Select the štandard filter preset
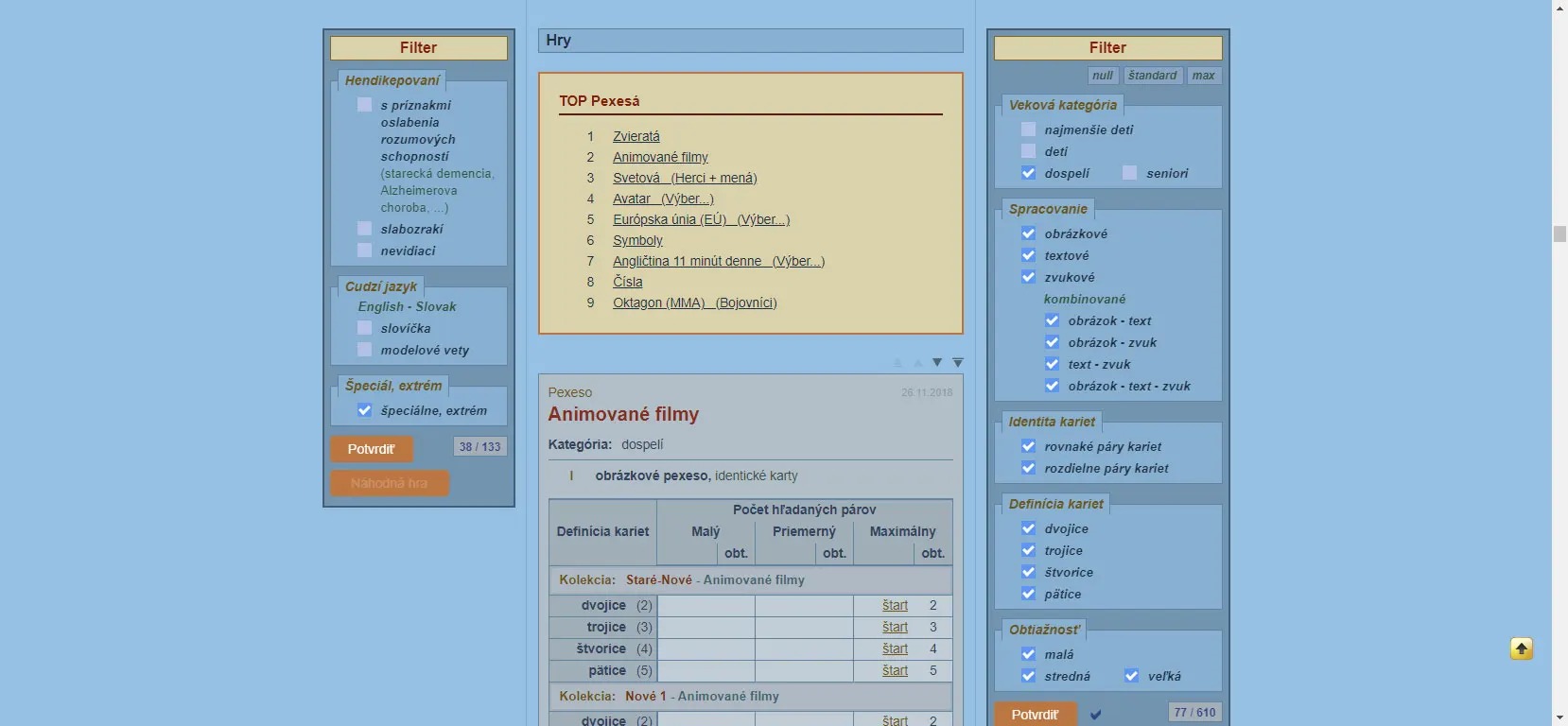1568x726 pixels. pyautogui.click(x=1152, y=76)
